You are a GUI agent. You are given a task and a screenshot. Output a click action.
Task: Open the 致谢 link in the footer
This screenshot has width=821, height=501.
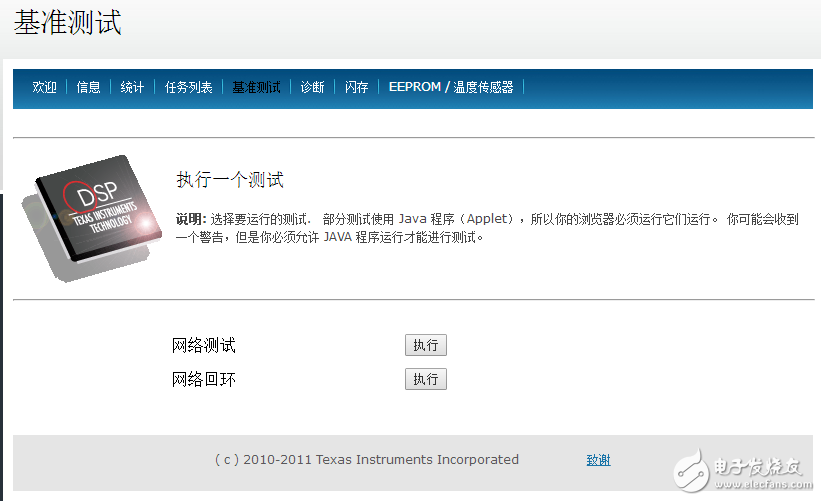(598, 460)
